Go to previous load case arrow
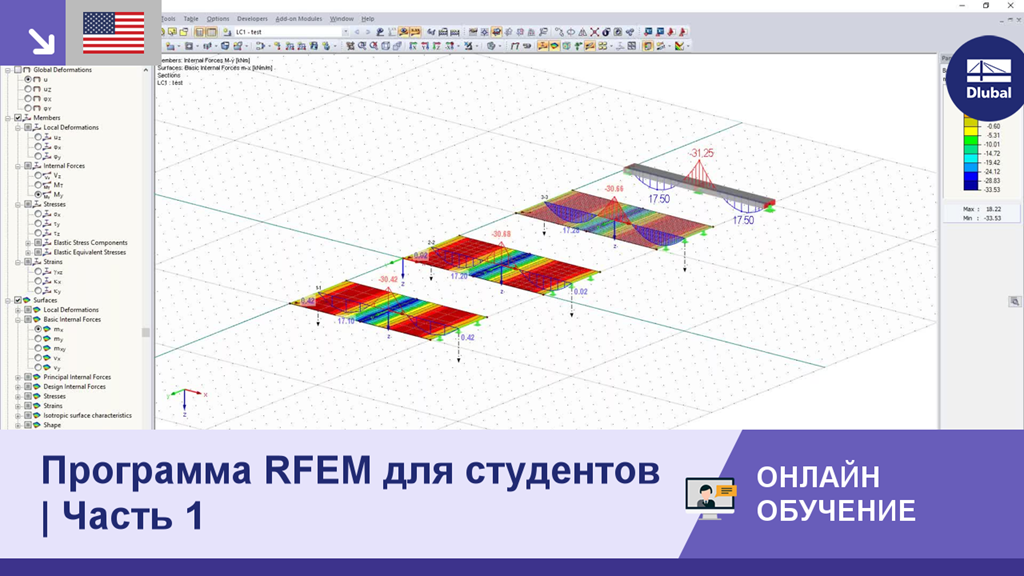 point(357,32)
